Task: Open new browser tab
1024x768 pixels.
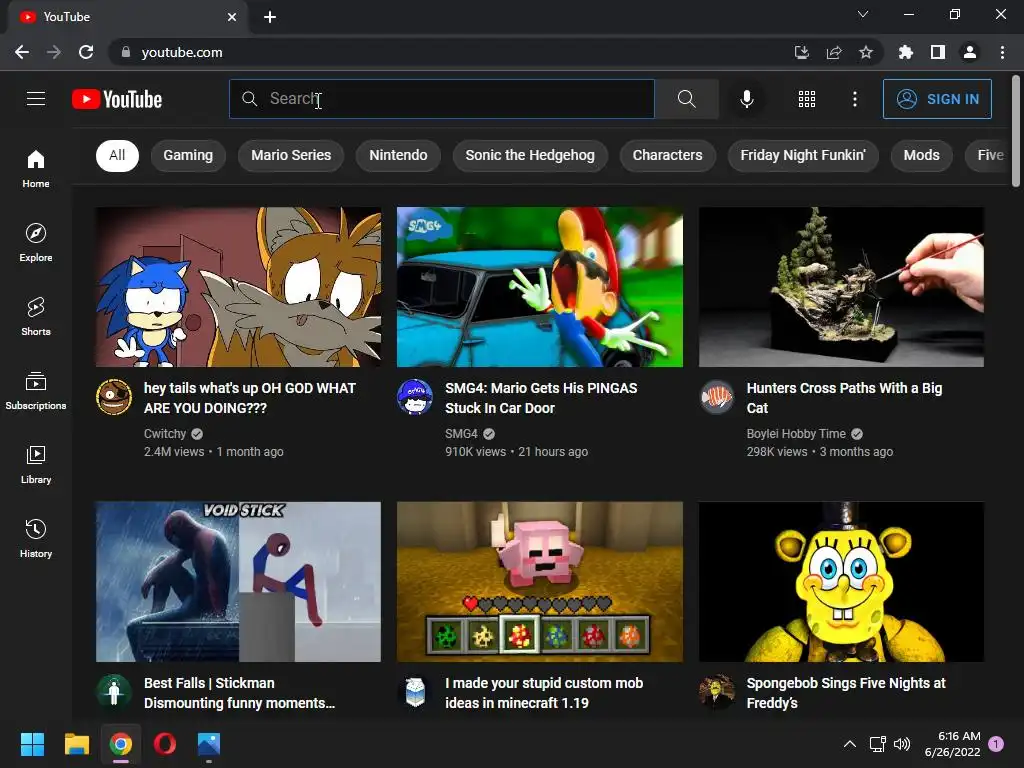Action: [x=270, y=17]
